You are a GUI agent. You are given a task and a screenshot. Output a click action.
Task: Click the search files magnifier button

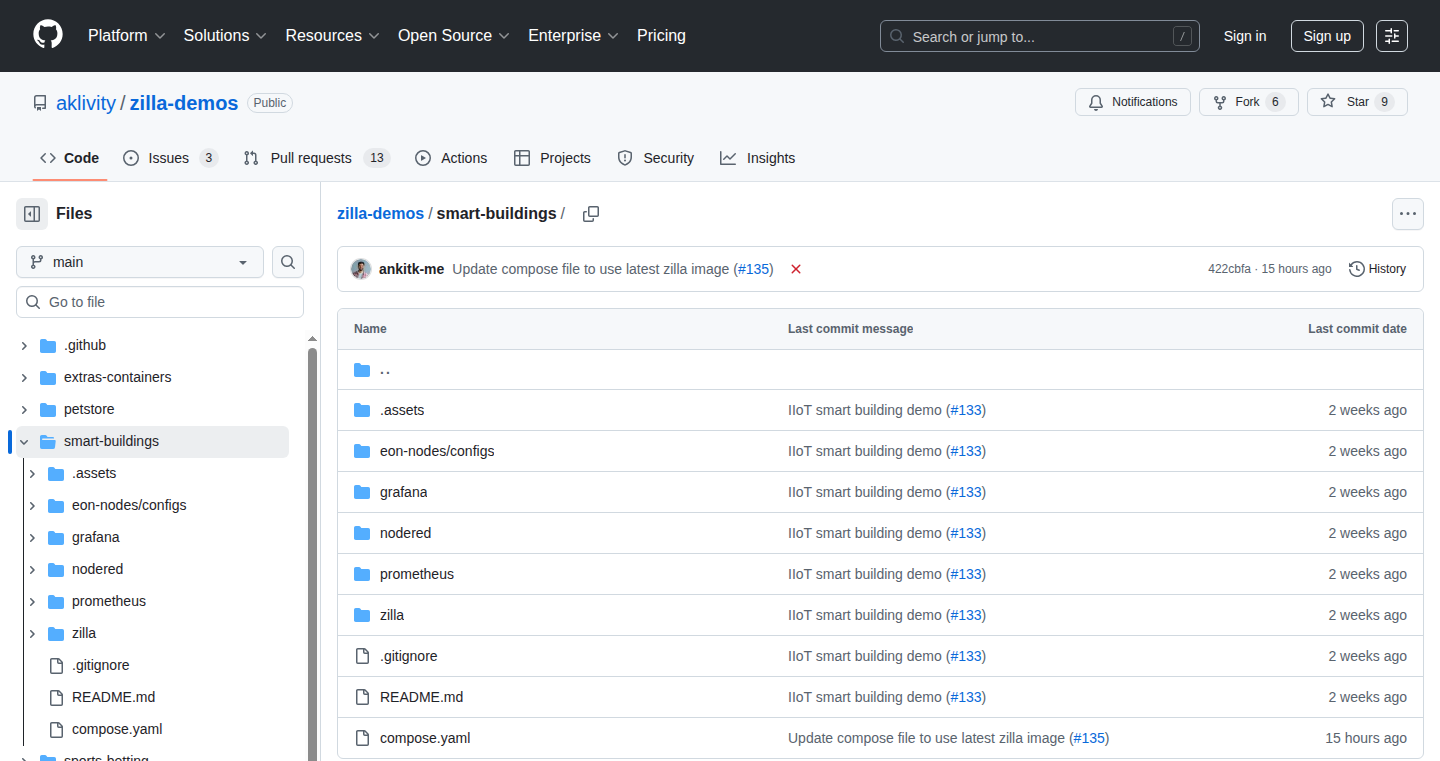click(x=288, y=262)
